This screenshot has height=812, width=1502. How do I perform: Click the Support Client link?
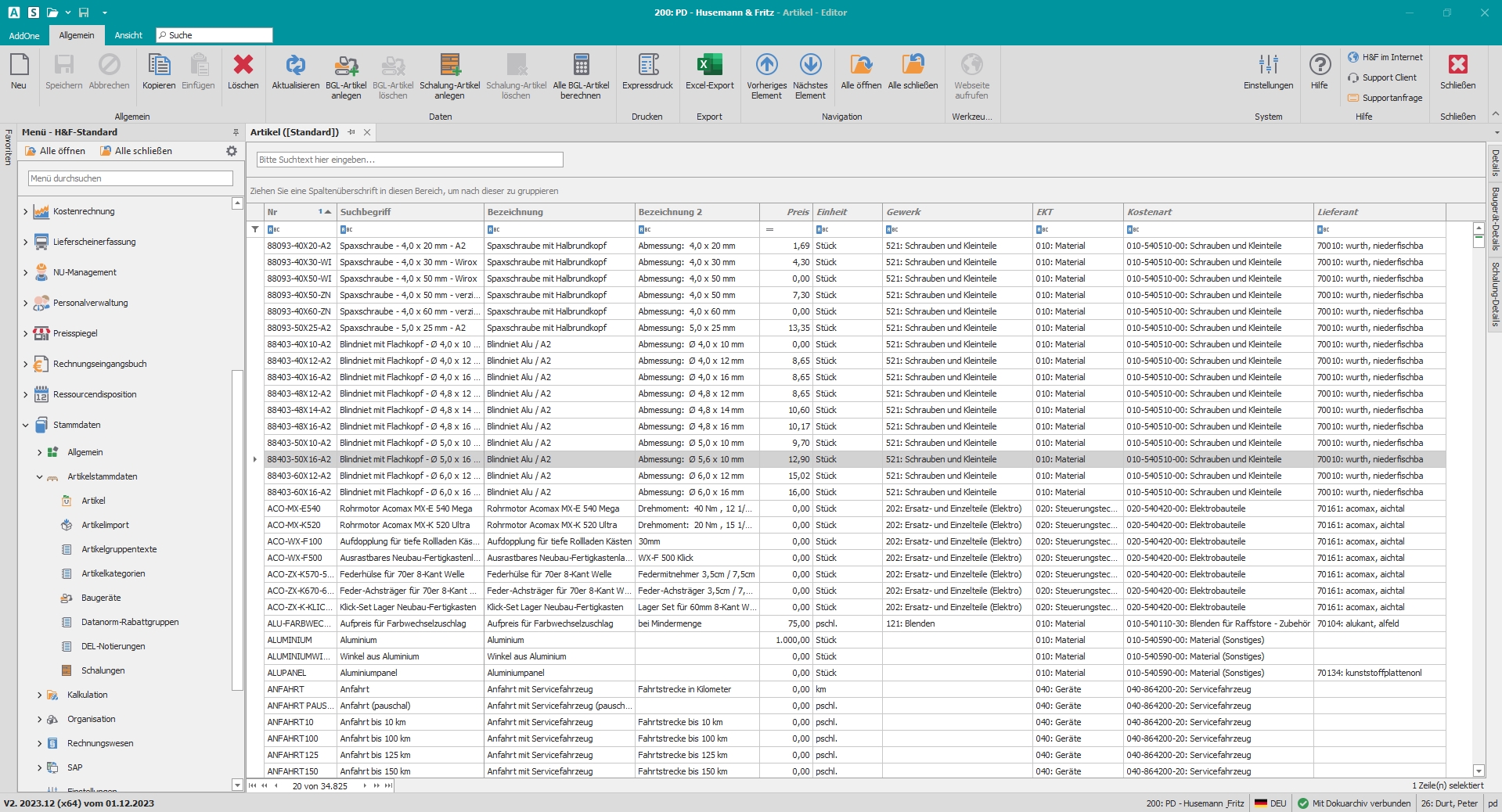1389,77
